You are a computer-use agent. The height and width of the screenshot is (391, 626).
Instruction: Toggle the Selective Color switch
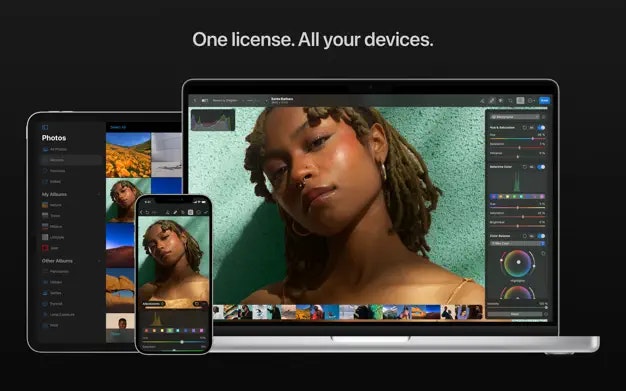click(x=541, y=167)
